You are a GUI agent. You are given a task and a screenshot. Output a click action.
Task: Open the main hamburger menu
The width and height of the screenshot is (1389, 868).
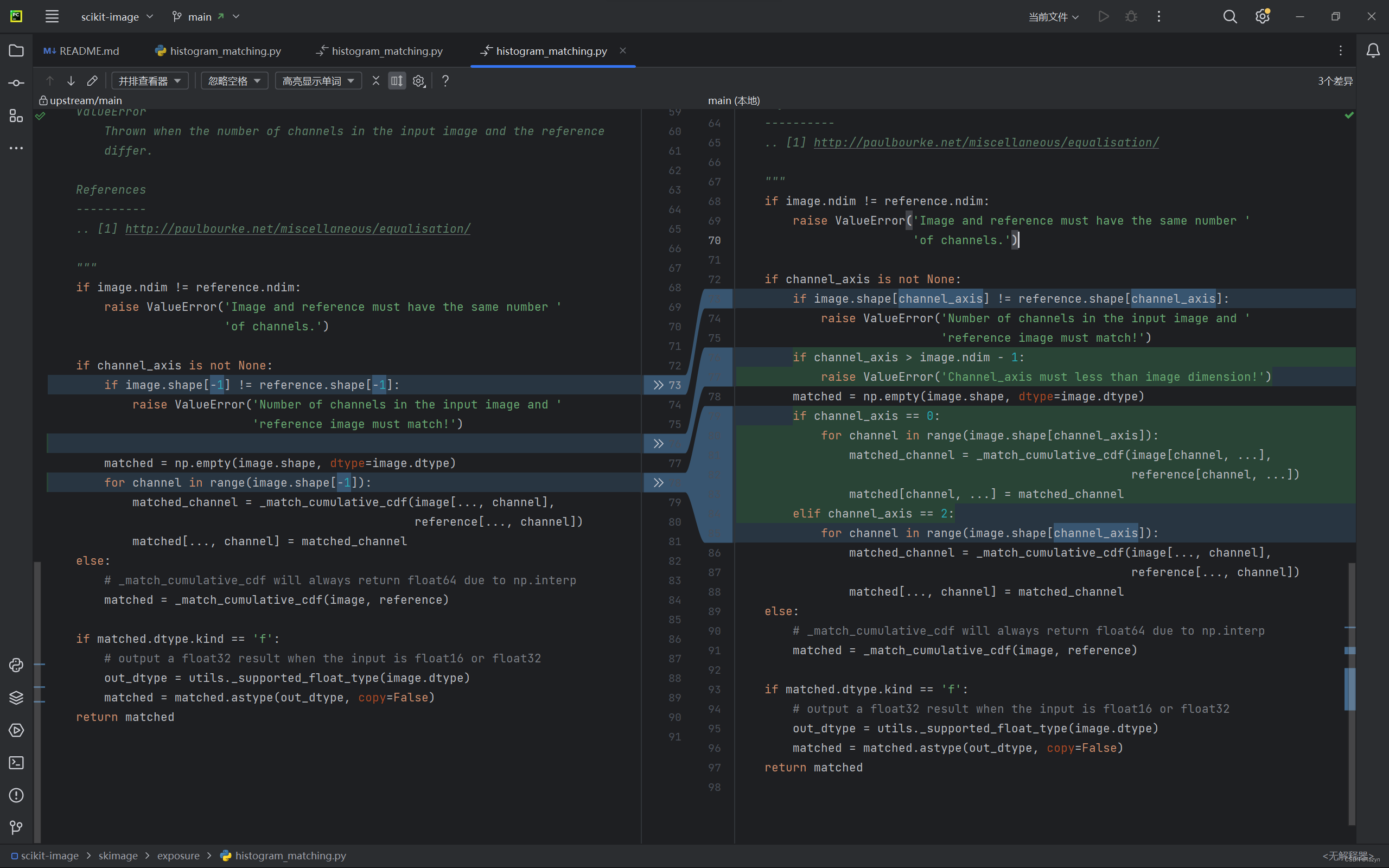52,17
